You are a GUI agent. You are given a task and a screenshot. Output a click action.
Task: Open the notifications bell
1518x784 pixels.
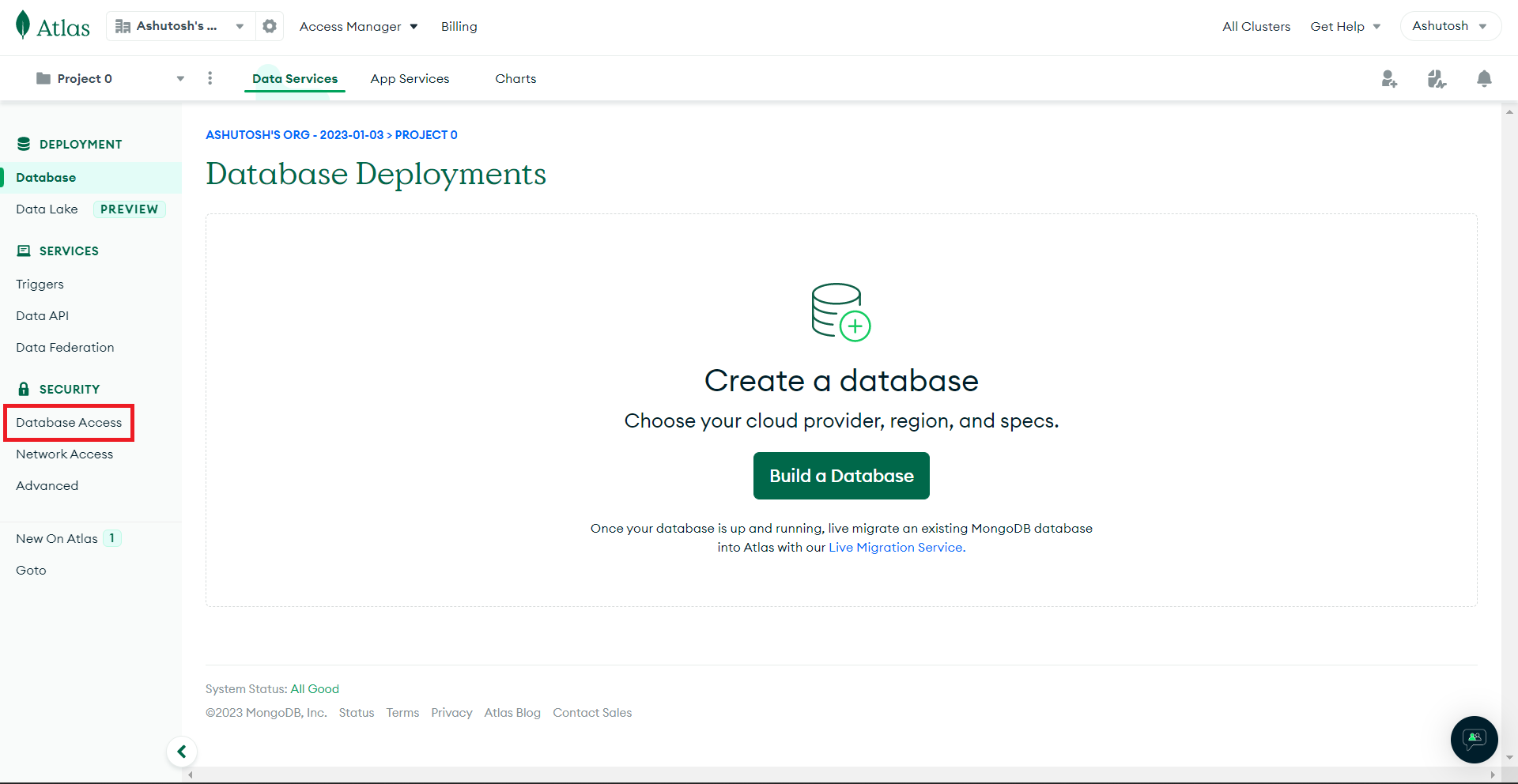1484,78
